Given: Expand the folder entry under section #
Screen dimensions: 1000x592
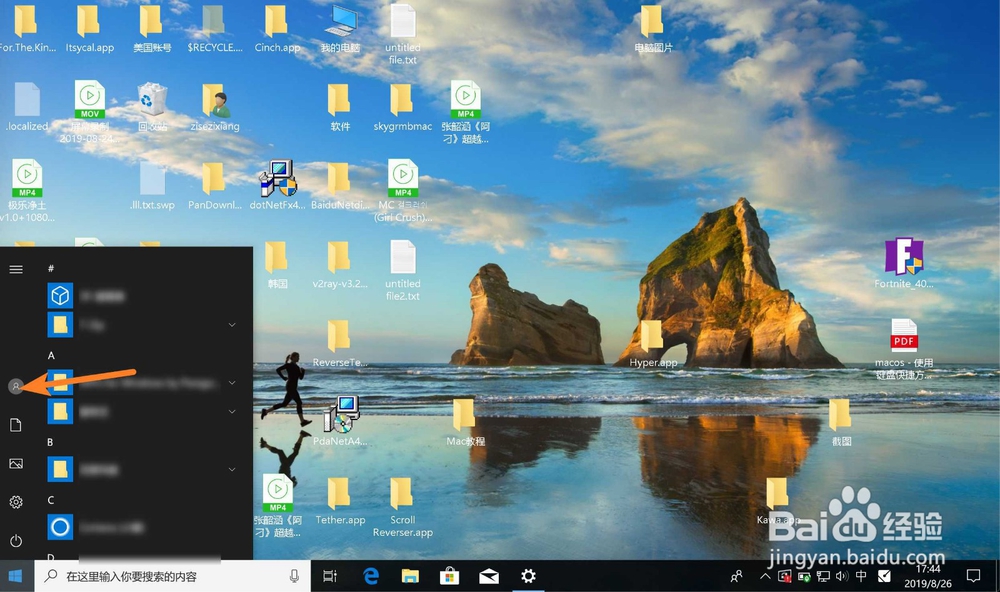Looking at the screenshot, I should pyautogui.click(x=231, y=324).
